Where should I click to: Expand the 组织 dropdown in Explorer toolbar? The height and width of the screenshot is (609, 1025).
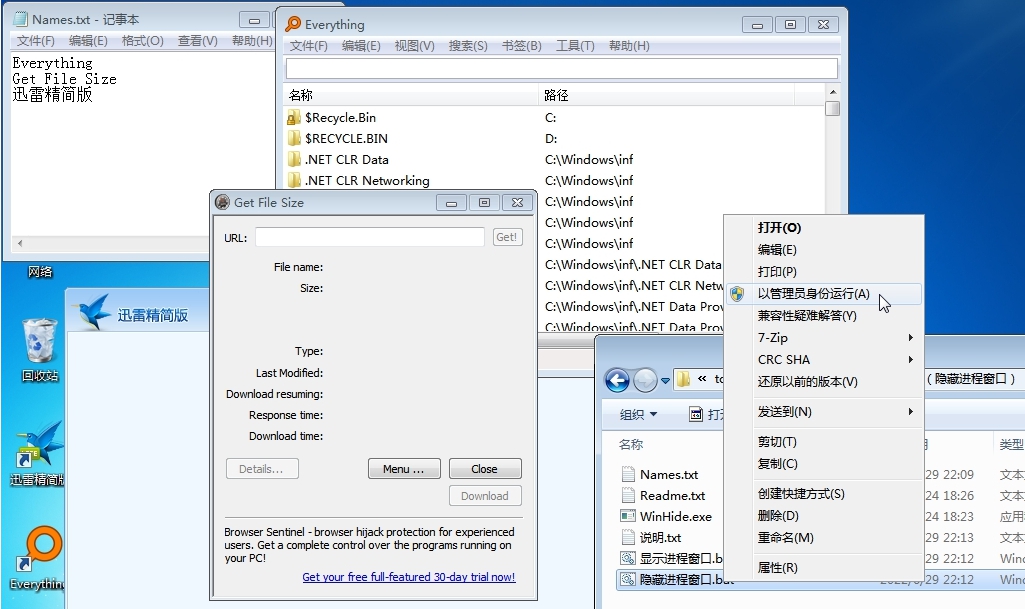pos(639,414)
